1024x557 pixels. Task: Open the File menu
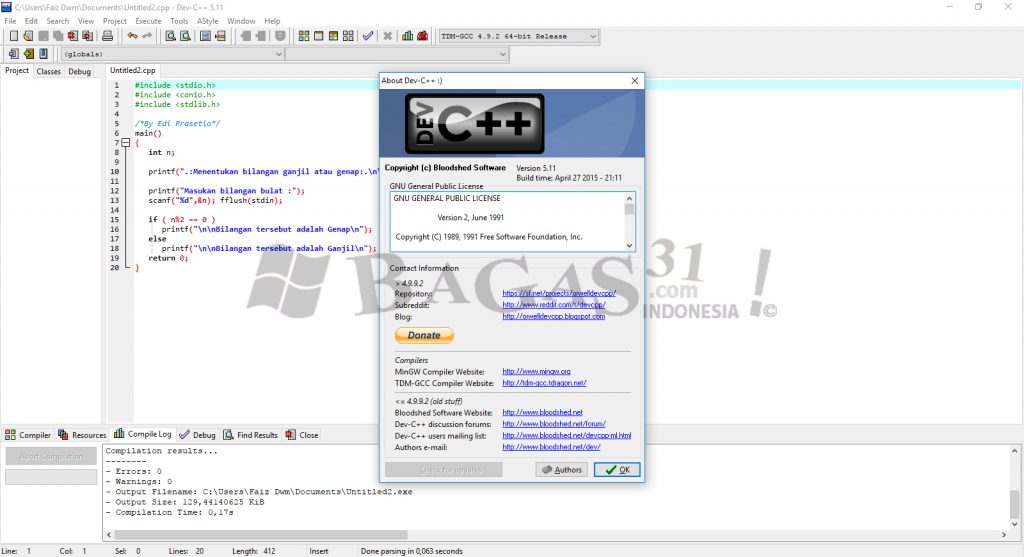pyautogui.click(x=10, y=21)
